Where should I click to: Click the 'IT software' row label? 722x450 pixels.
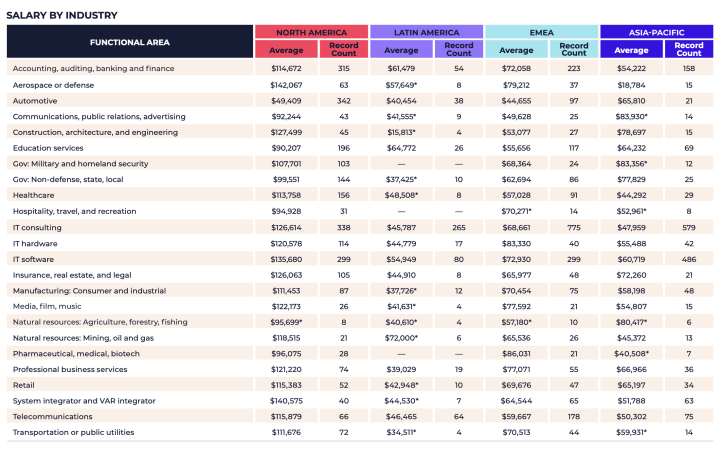(35, 259)
